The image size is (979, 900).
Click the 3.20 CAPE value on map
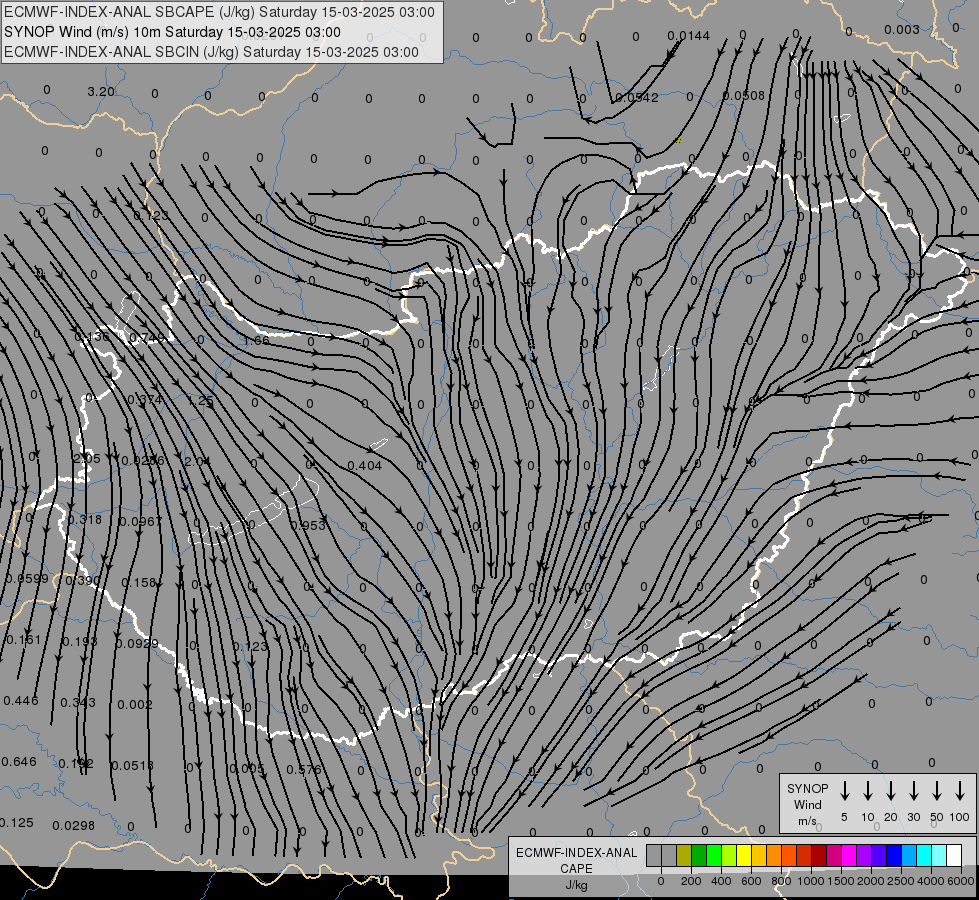(101, 92)
